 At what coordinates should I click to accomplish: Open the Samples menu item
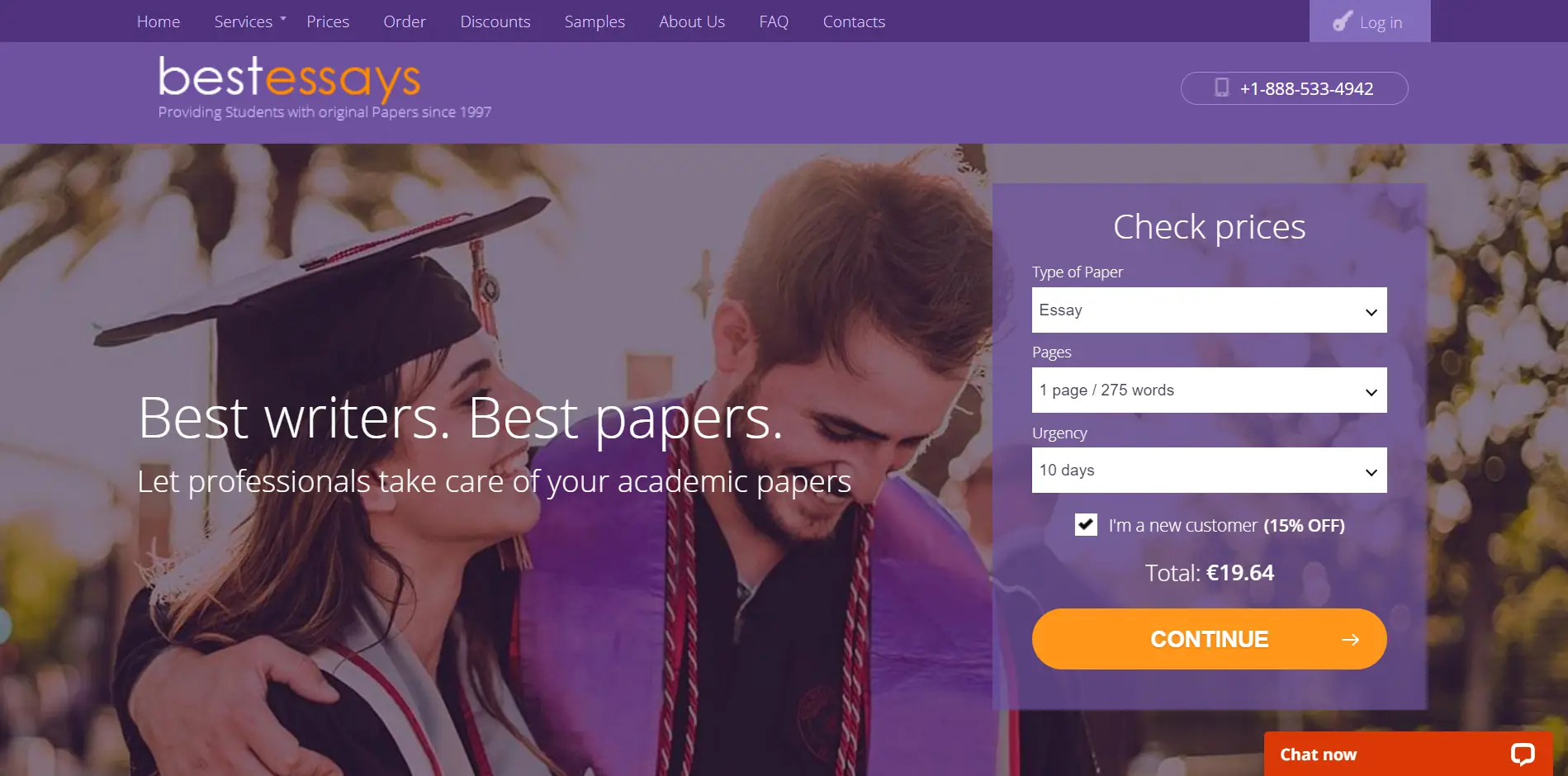(595, 21)
